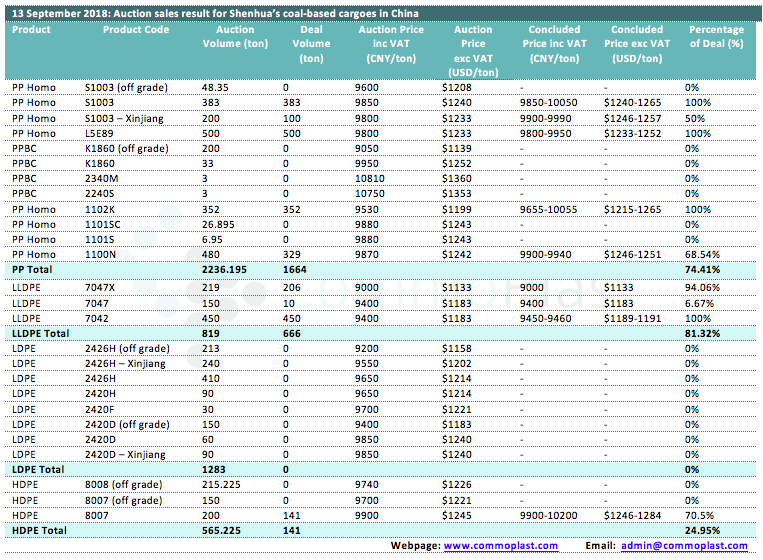The image size is (763, 560).
Task: Click the 74.41% PP total percentage
Action: pyautogui.click(x=703, y=270)
